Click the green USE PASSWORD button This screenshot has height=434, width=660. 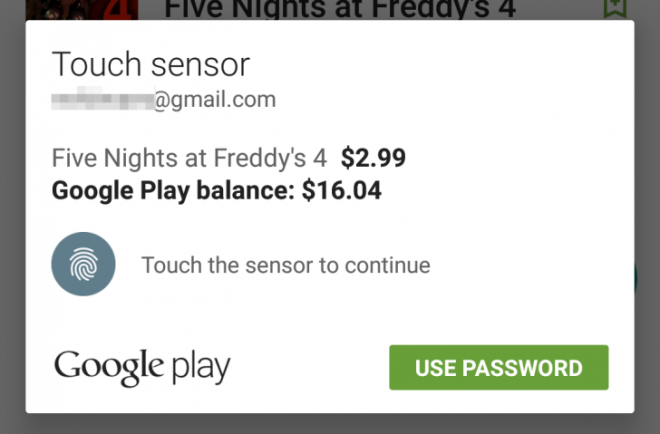(x=498, y=367)
